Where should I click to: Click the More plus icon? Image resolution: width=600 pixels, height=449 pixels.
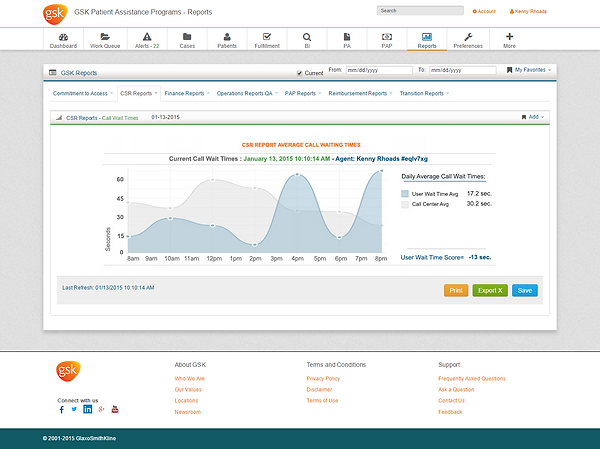(509, 37)
